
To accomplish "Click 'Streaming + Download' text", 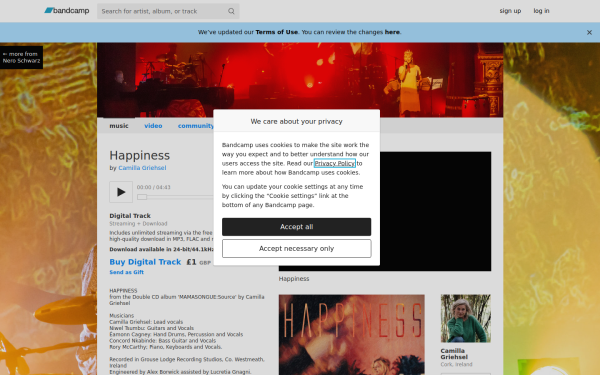I will pos(139,223).
